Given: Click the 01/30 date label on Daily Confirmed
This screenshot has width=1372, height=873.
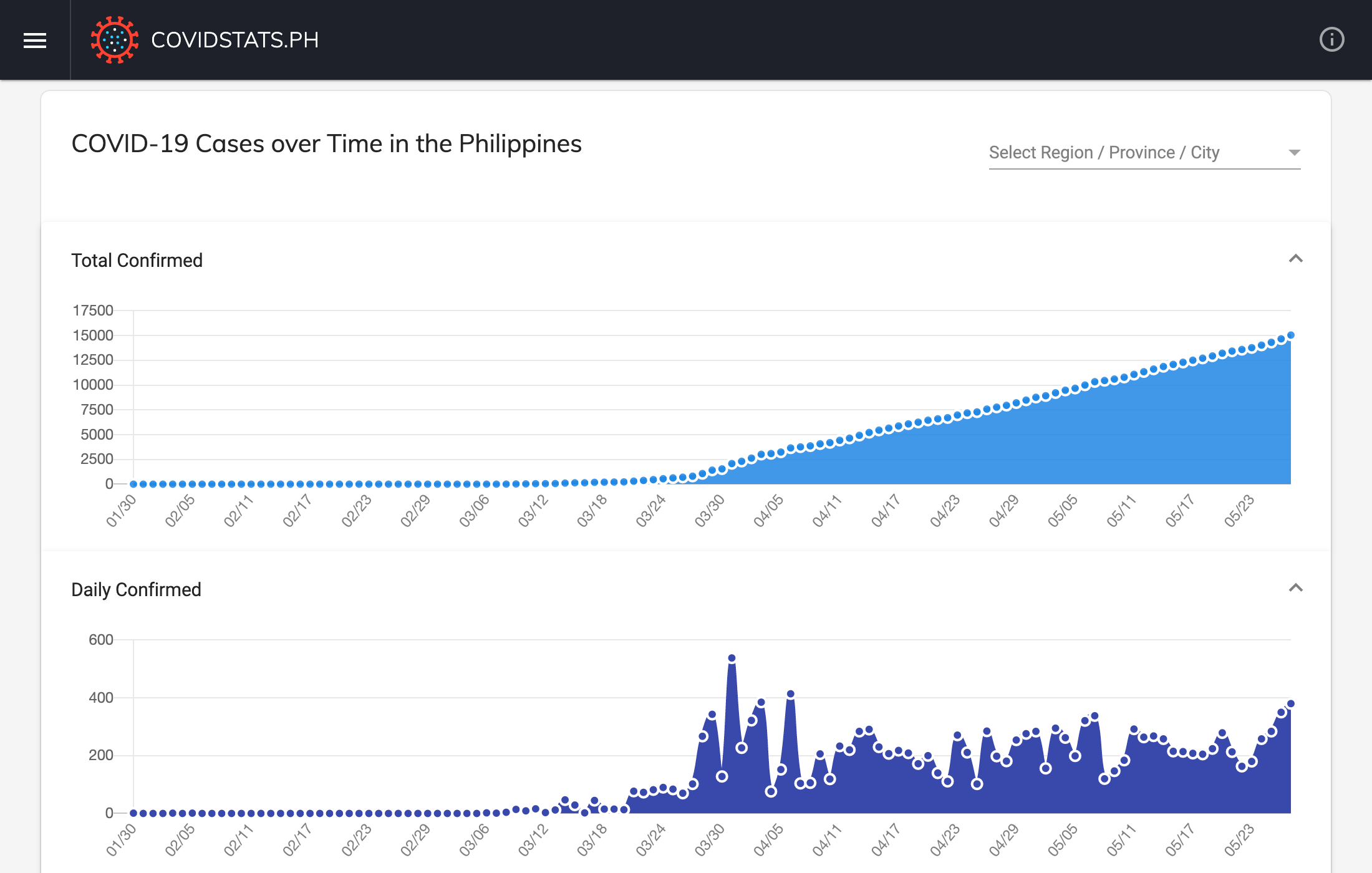Looking at the screenshot, I should click(x=122, y=840).
